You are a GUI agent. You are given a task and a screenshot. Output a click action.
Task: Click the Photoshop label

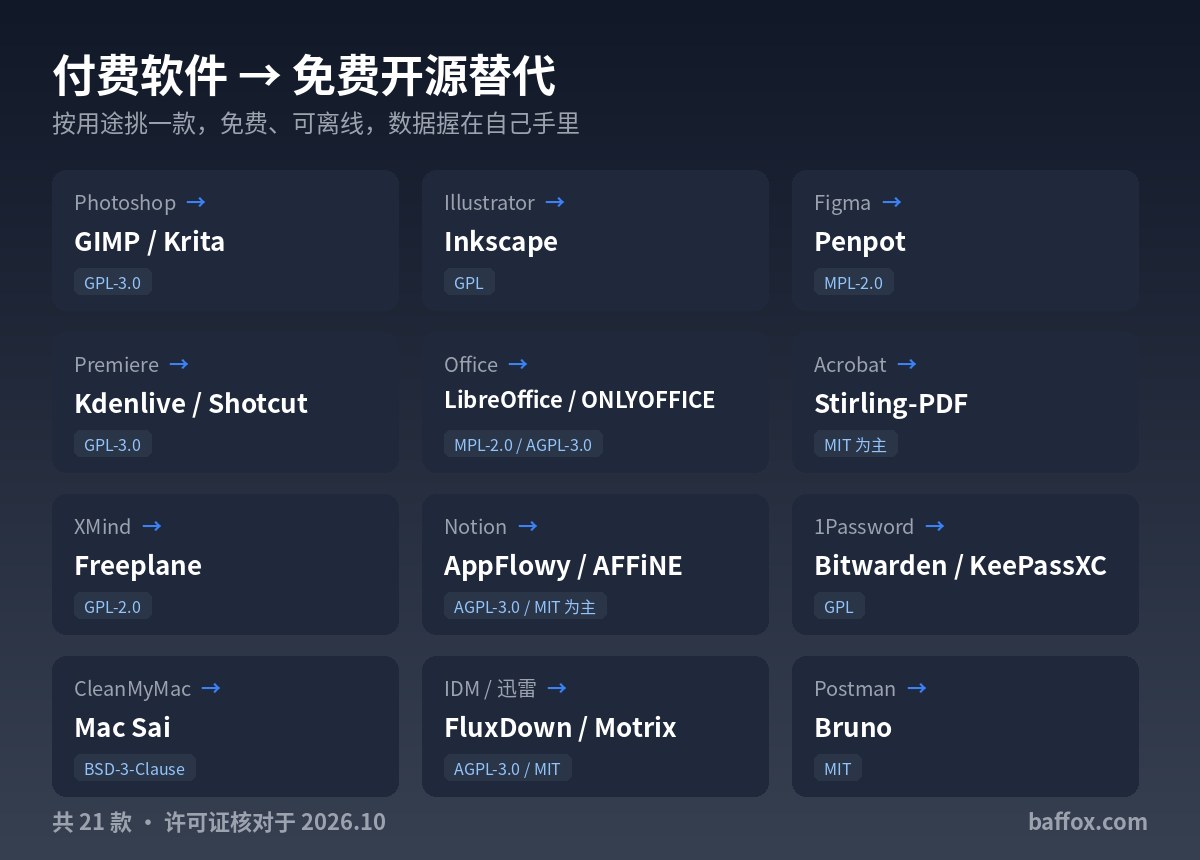(x=125, y=202)
